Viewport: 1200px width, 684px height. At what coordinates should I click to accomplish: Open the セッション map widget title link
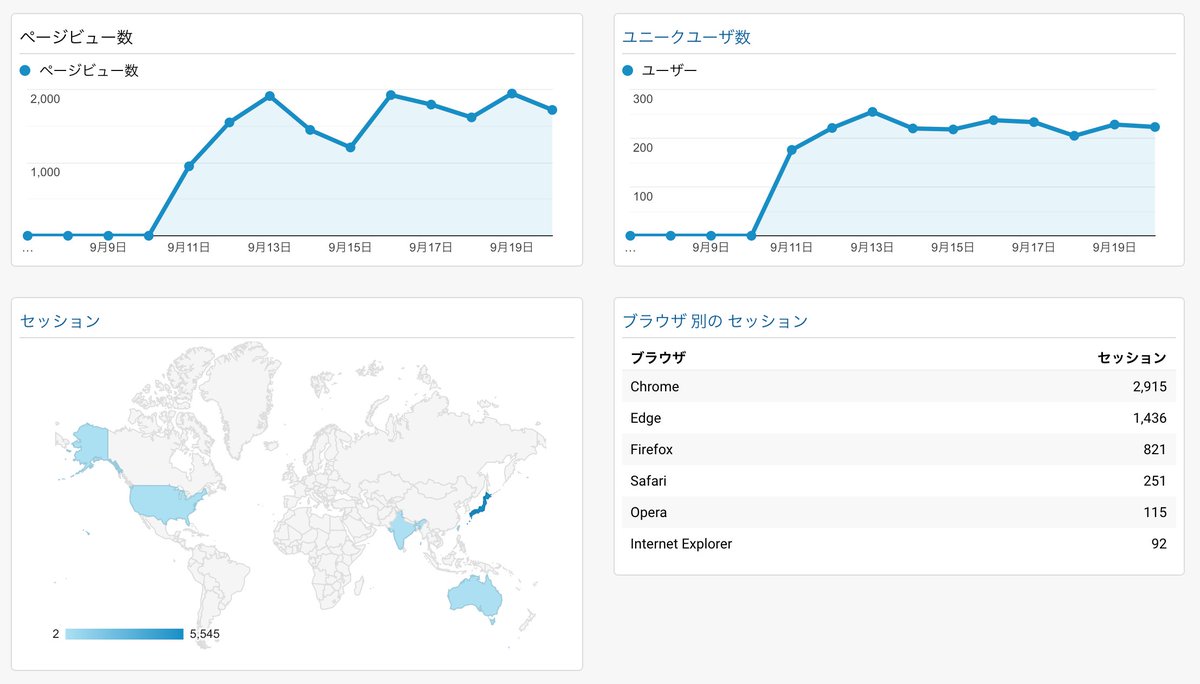[60, 321]
